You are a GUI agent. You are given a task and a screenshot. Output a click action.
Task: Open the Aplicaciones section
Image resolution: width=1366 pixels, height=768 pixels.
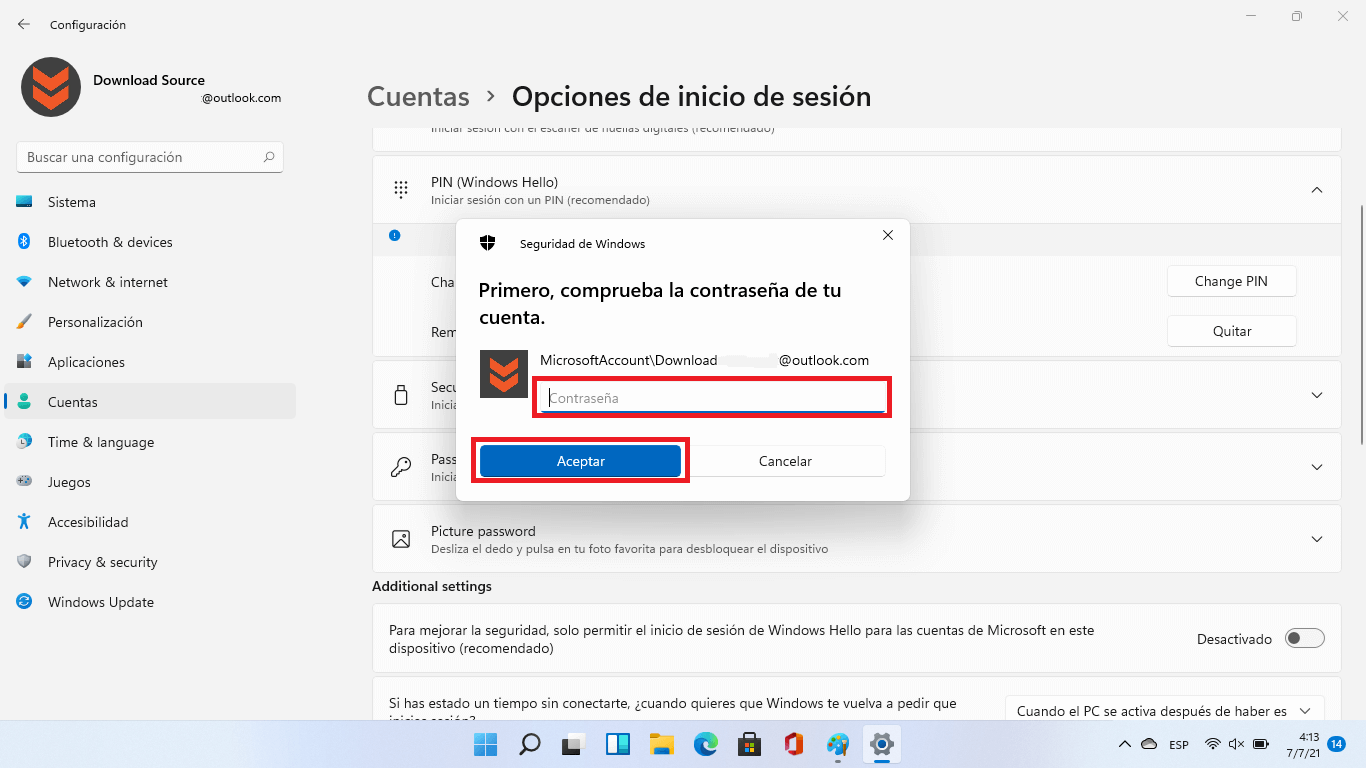click(x=150, y=362)
